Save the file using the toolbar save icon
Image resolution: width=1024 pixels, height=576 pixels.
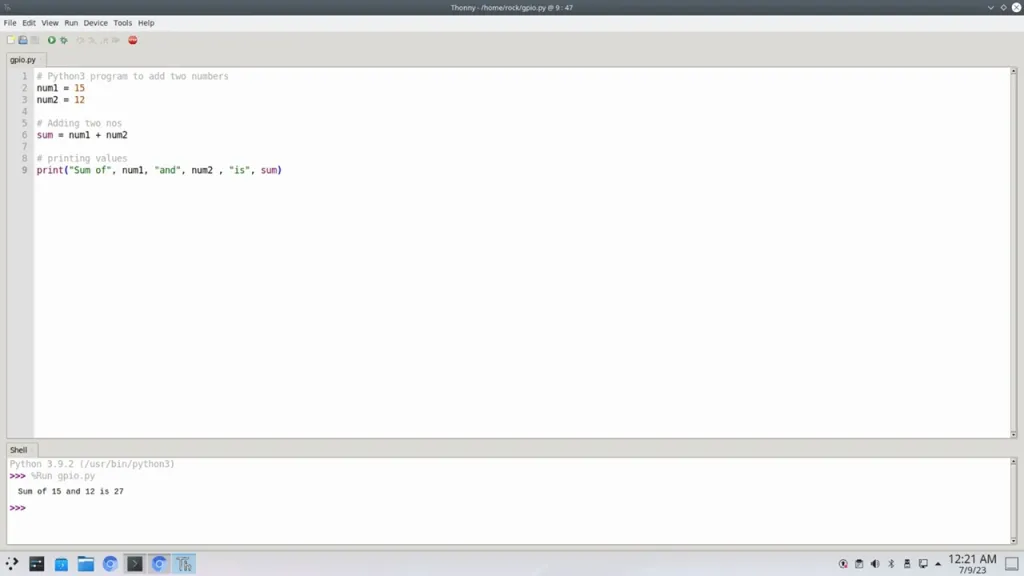coord(35,40)
